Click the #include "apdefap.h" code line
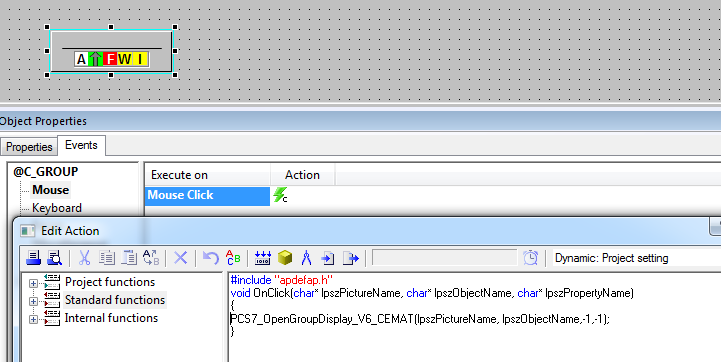Viewport: 721px width, 362px height. coord(281,280)
